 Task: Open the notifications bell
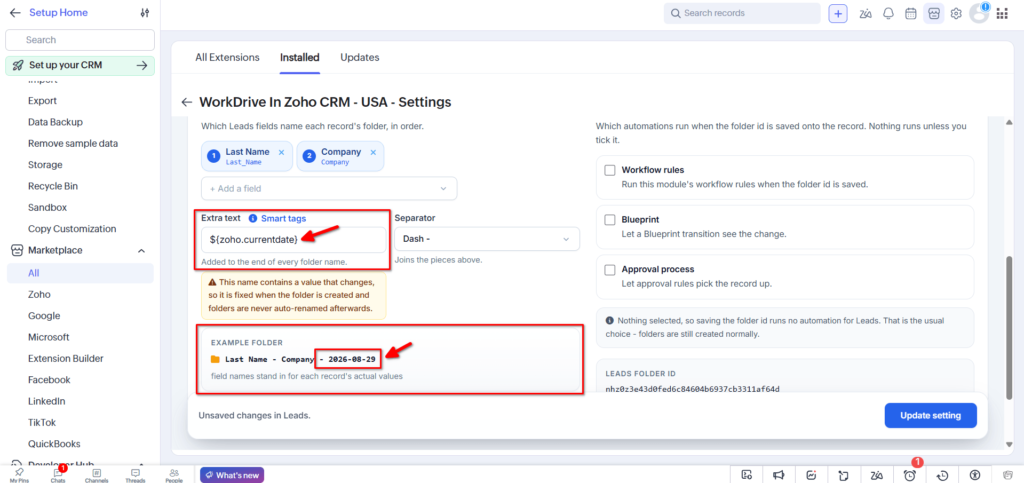[x=888, y=14]
